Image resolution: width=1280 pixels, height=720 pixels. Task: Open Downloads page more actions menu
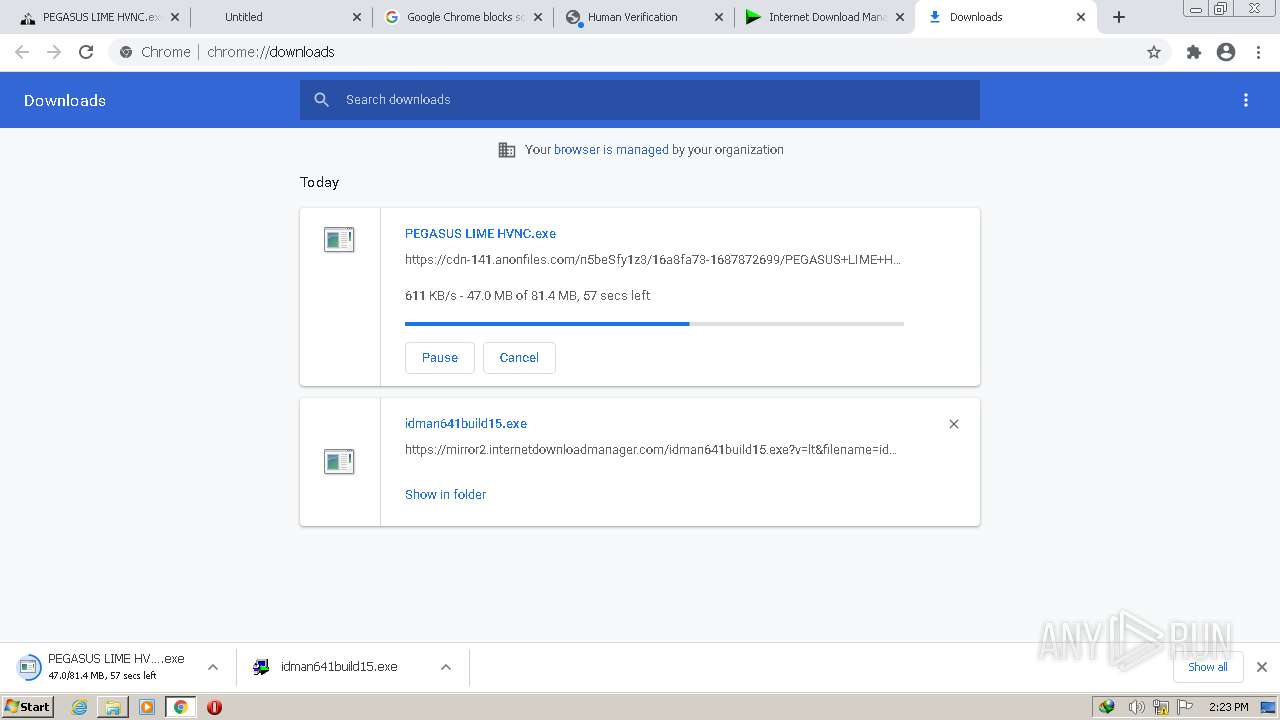pos(1246,100)
